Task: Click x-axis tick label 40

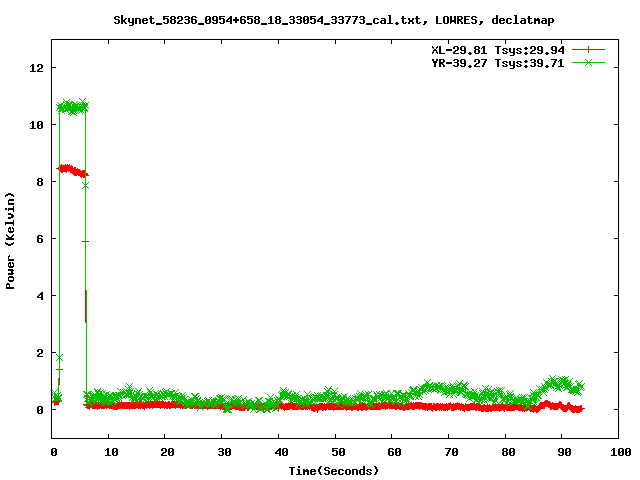Action: click(281, 452)
